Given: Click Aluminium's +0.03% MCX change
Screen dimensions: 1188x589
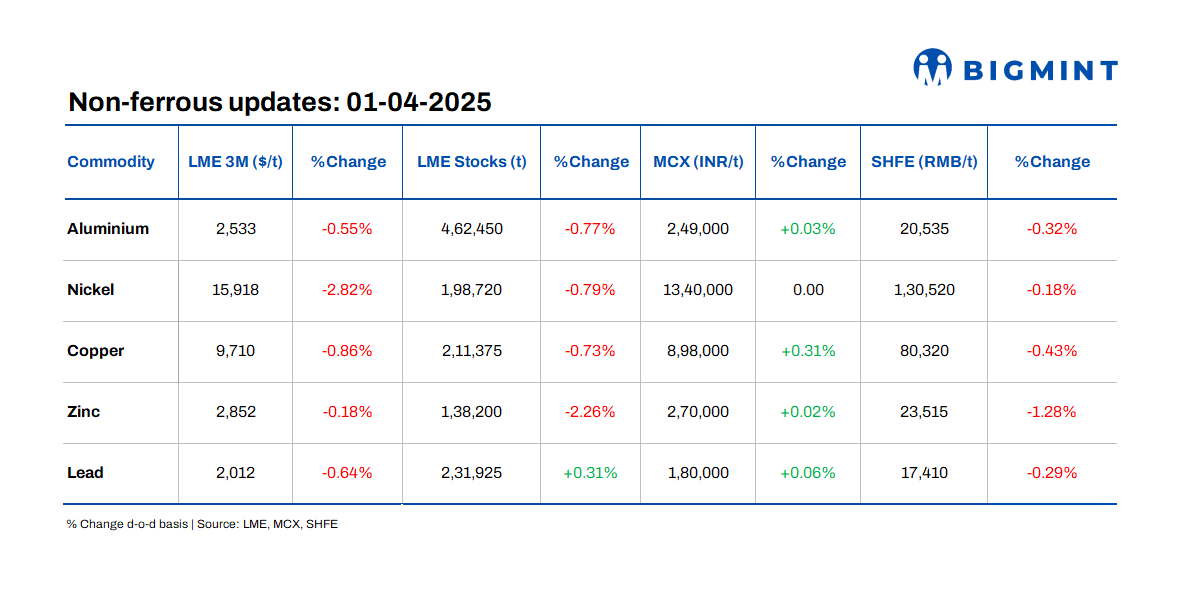Looking at the screenshot, I should coord(807,229).
